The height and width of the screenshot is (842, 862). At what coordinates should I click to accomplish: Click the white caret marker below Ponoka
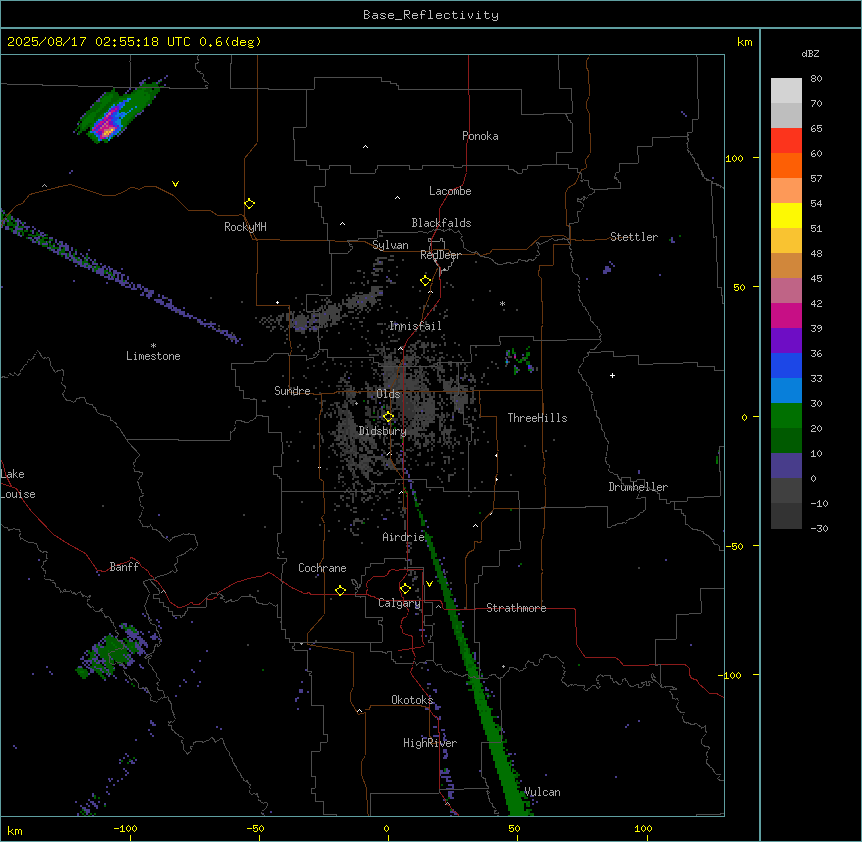point(366,147)
